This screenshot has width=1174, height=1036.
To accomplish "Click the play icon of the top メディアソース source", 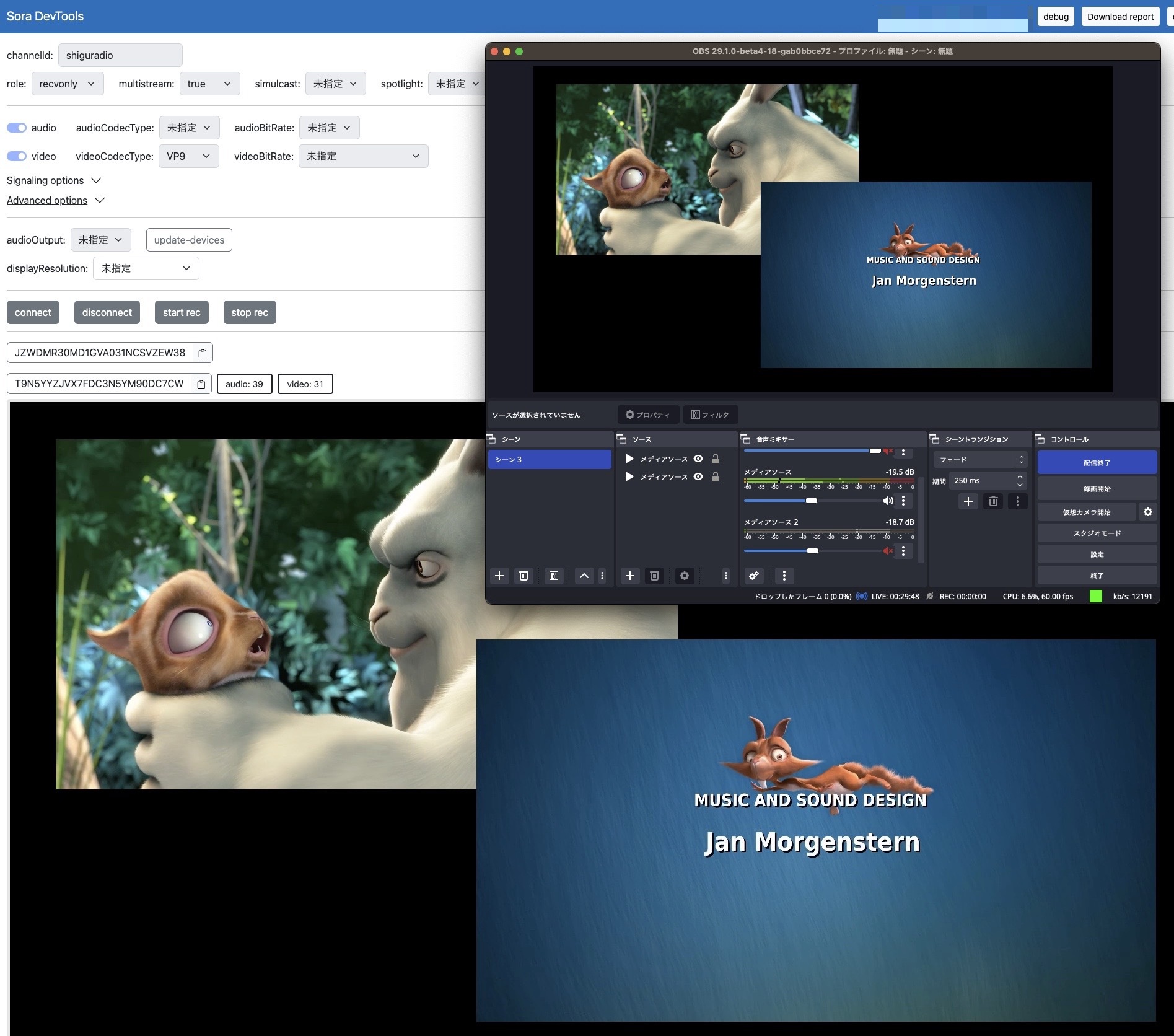I will [629, 459].
